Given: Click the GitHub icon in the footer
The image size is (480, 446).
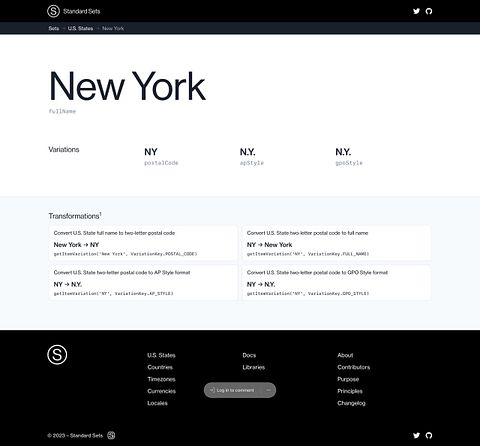Looking at the screenshot, I should tap(429, 435).
